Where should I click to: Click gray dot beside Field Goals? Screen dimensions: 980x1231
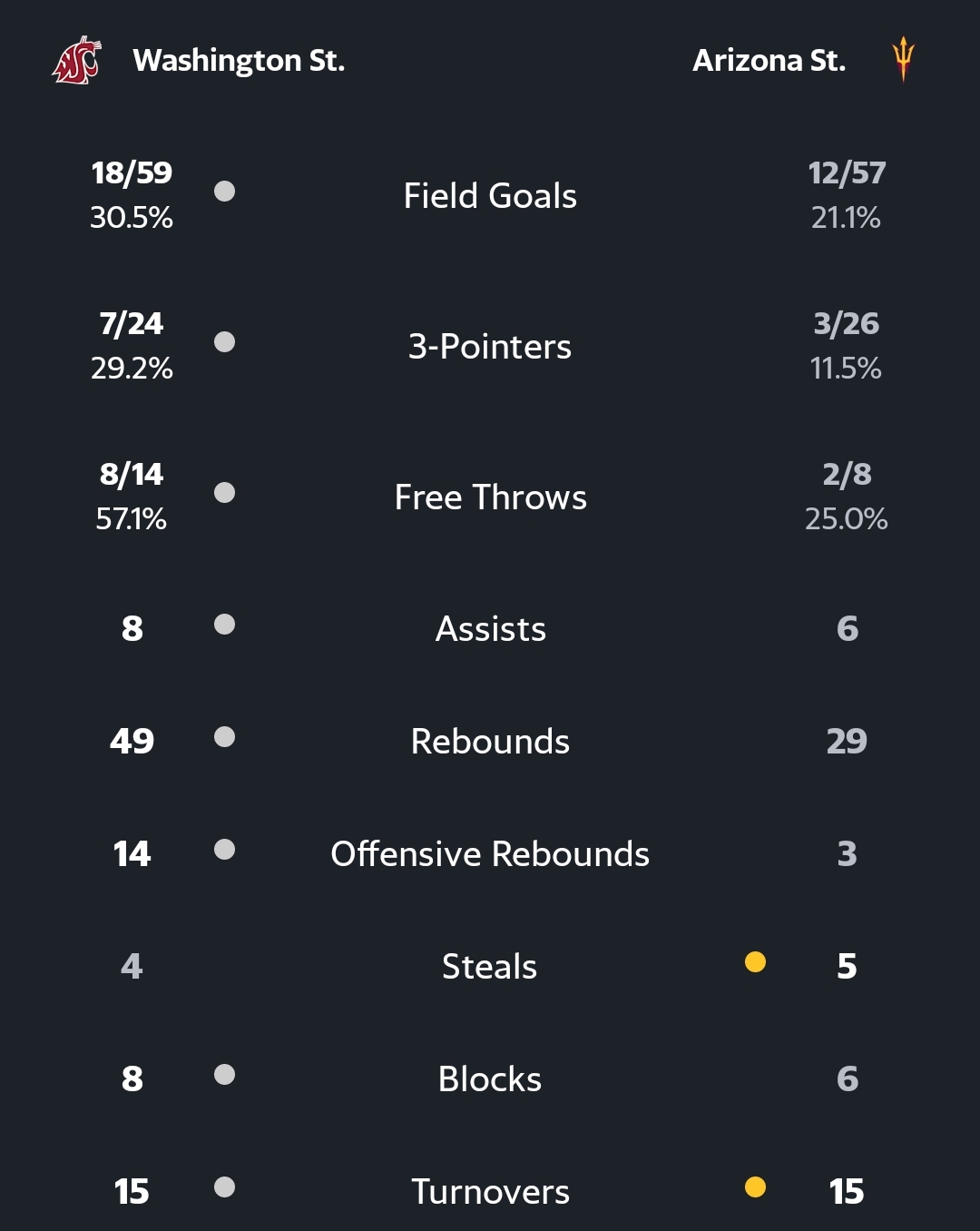pos(224,192)
